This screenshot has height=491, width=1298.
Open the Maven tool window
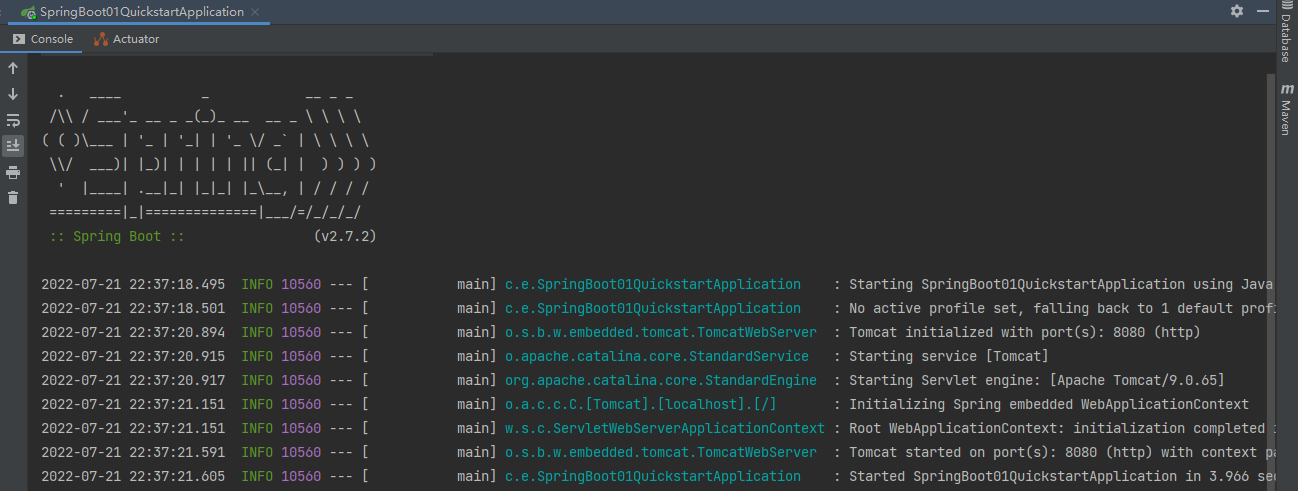point(1287,110)
